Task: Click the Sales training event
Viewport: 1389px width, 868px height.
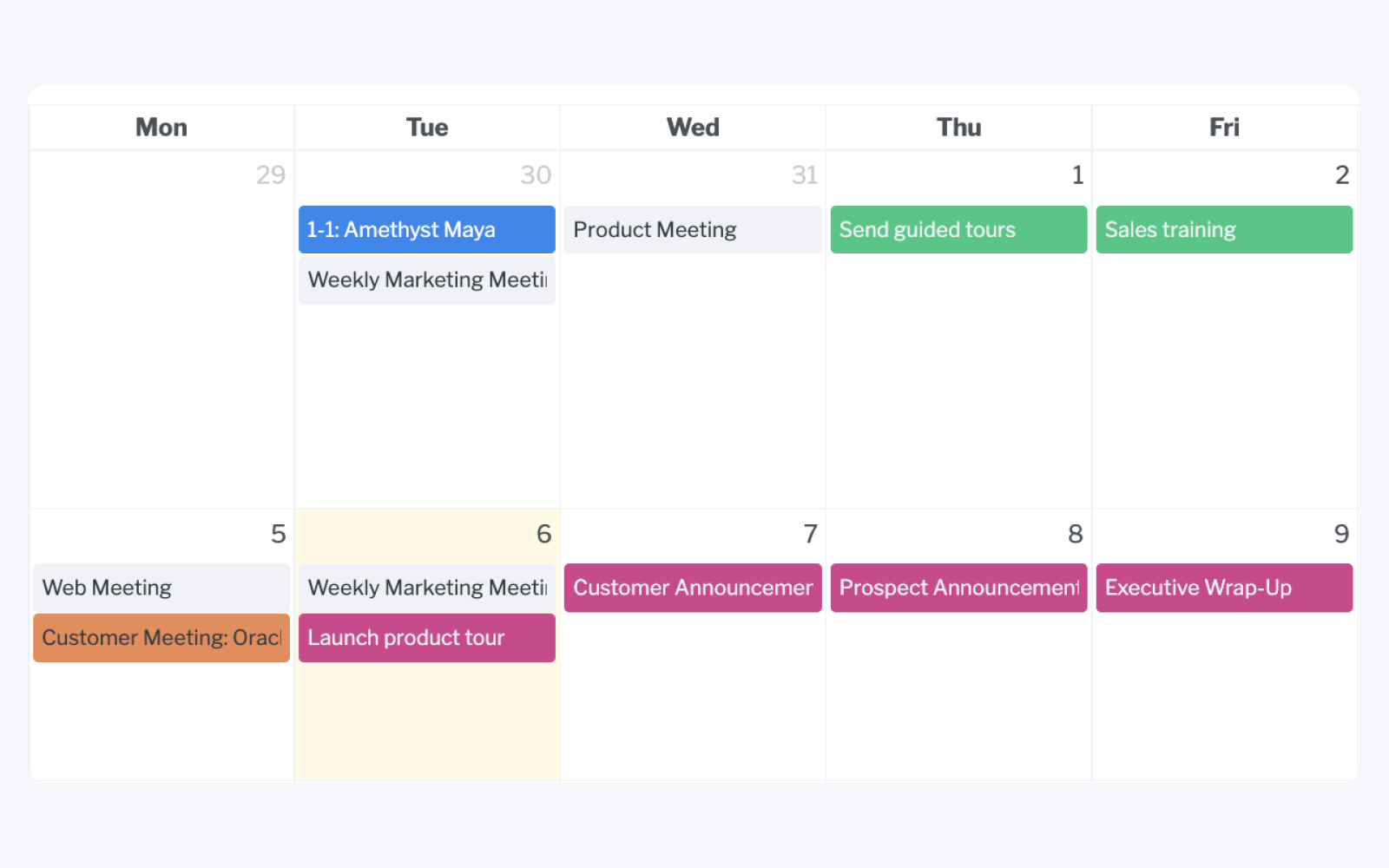Action: pyautogui.click(x=1223, y=229)
